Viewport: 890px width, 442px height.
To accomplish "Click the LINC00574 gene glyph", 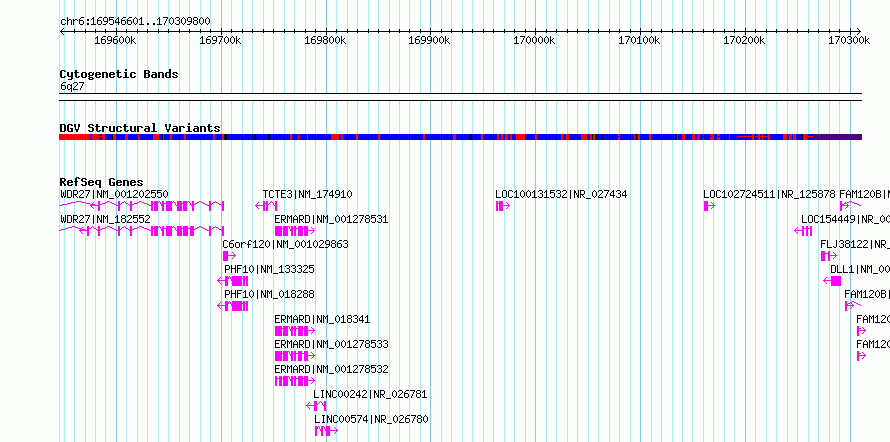I will pyautogui.click(x=326, y=431).
